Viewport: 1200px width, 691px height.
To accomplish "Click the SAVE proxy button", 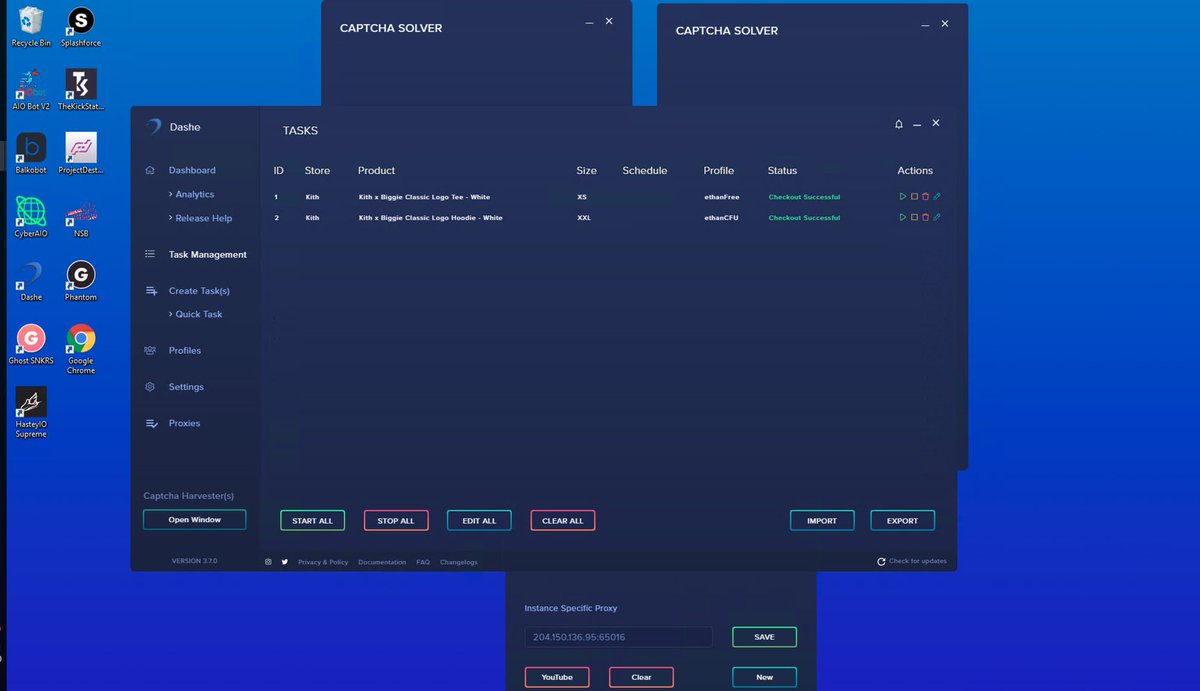I will pyautogui.click(x=764, y=637).
